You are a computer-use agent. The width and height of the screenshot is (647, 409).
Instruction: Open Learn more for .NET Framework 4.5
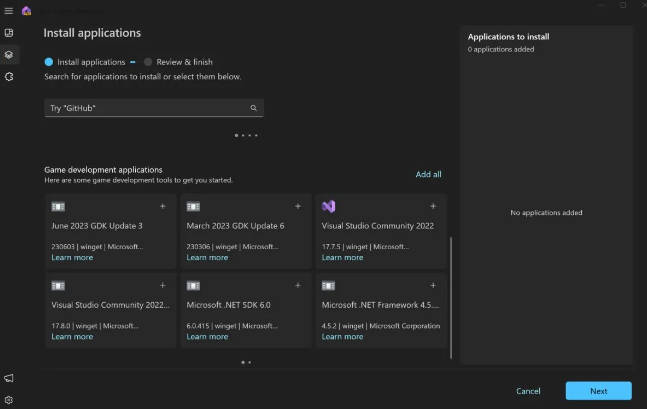[342, 337]
